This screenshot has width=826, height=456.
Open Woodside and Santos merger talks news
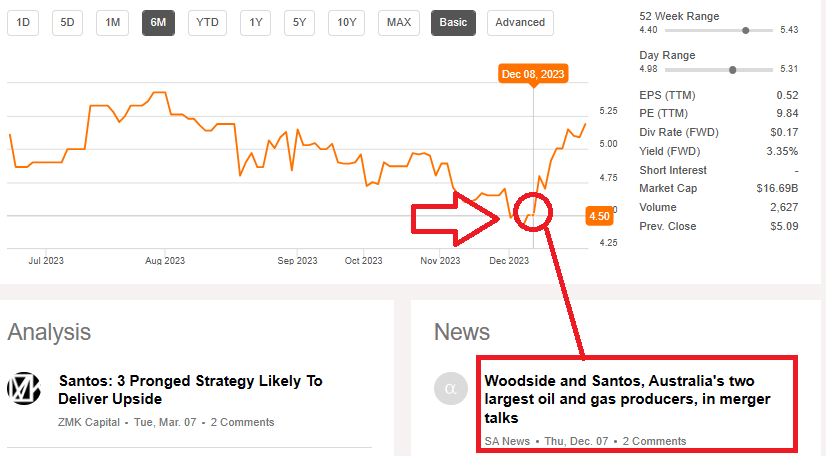(620, 398)
